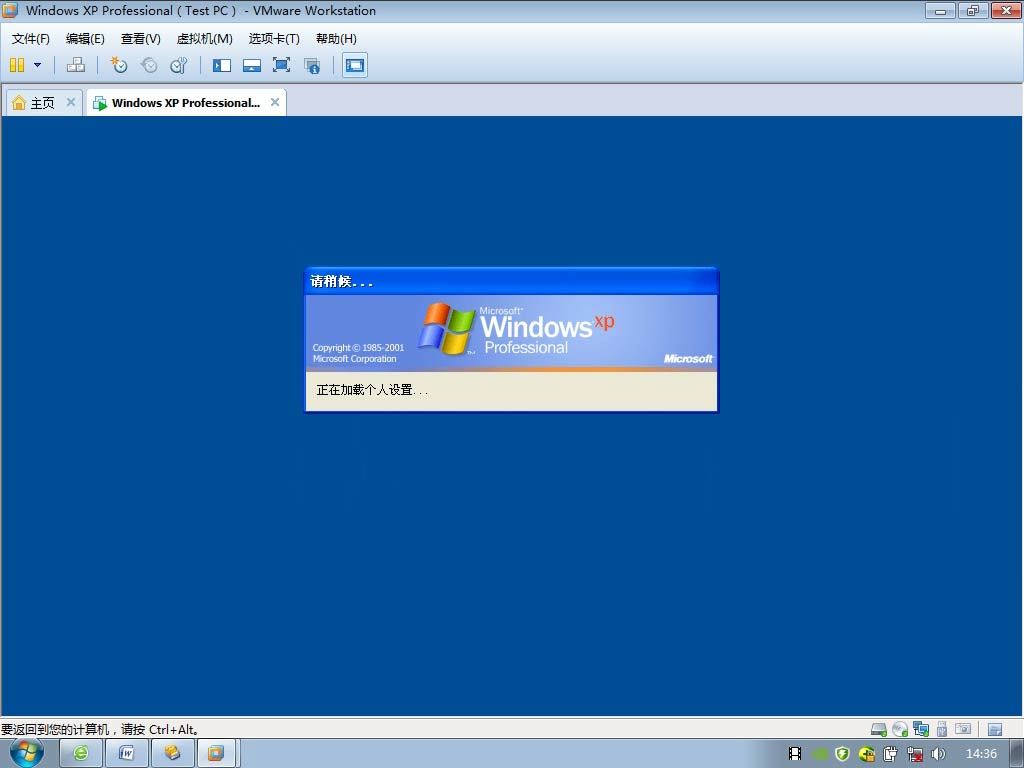Click the yellow ball padlock tray icon
Viewport: 1024px width, 768px height.
tap(867, 754)
